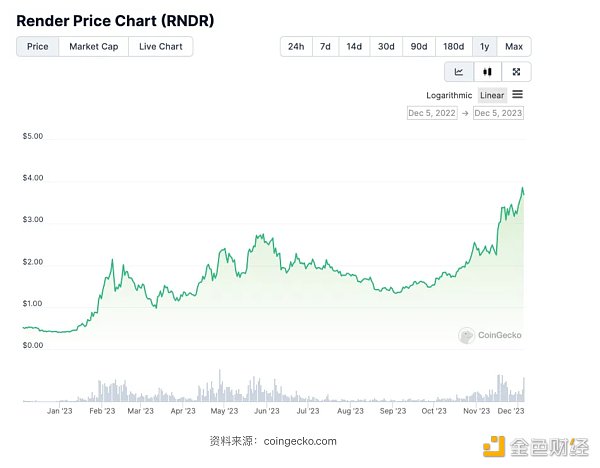Open the chart hamburger menu
Viewport: 600px width, 468px height.
pos(517,95)
